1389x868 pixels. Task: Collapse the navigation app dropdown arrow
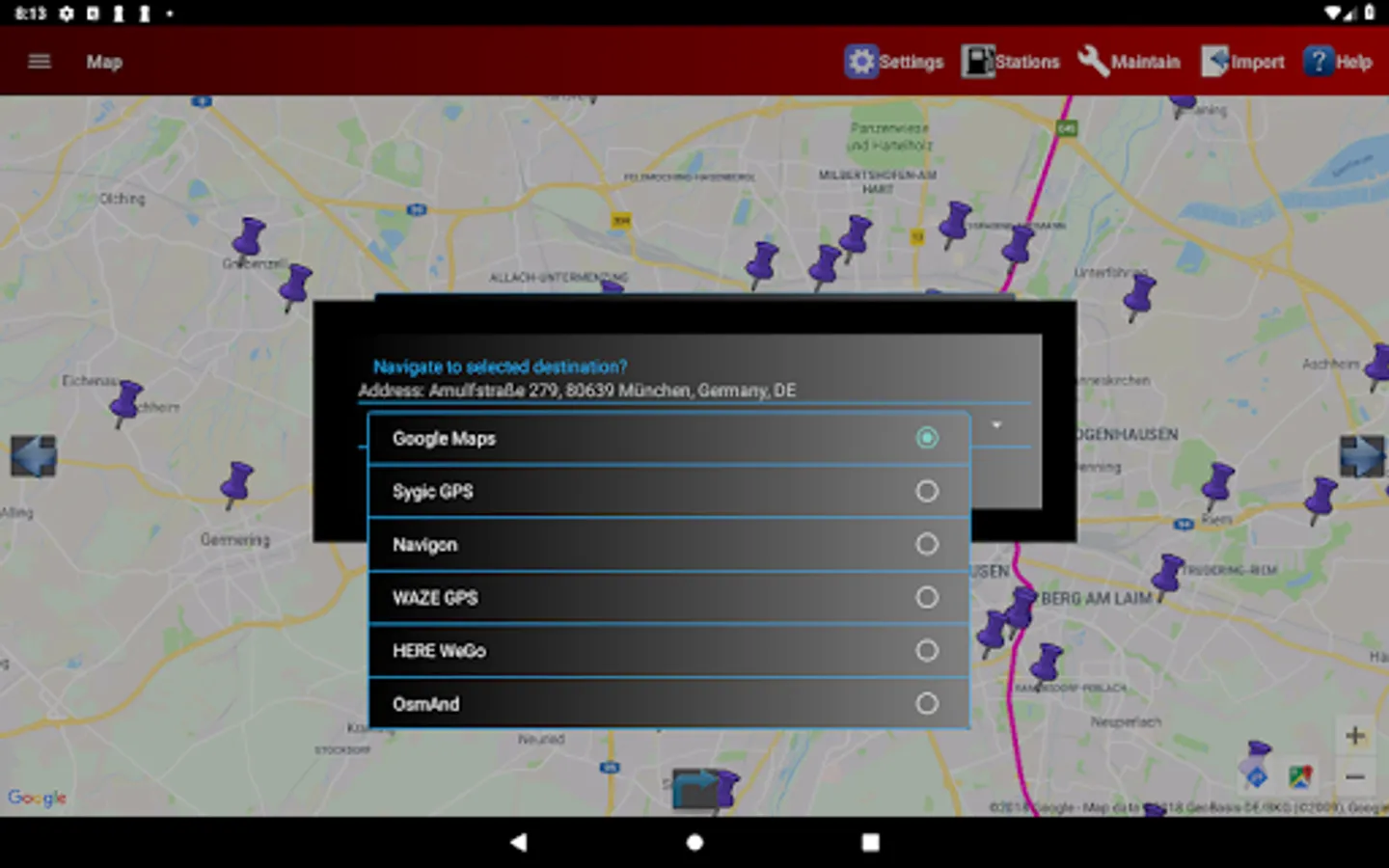[996, 425]
